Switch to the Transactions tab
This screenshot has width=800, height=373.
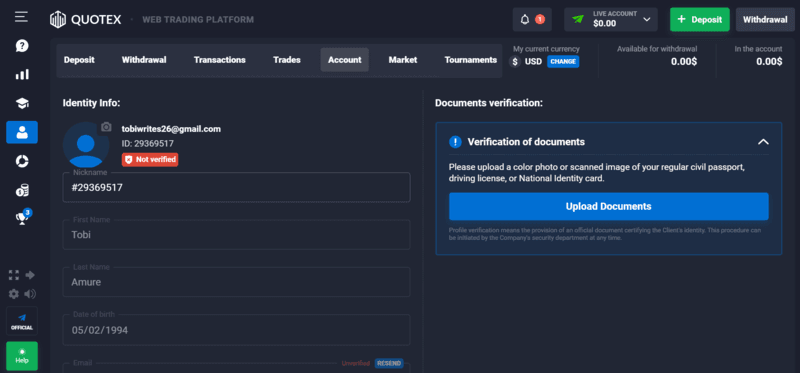coord(219,60)
